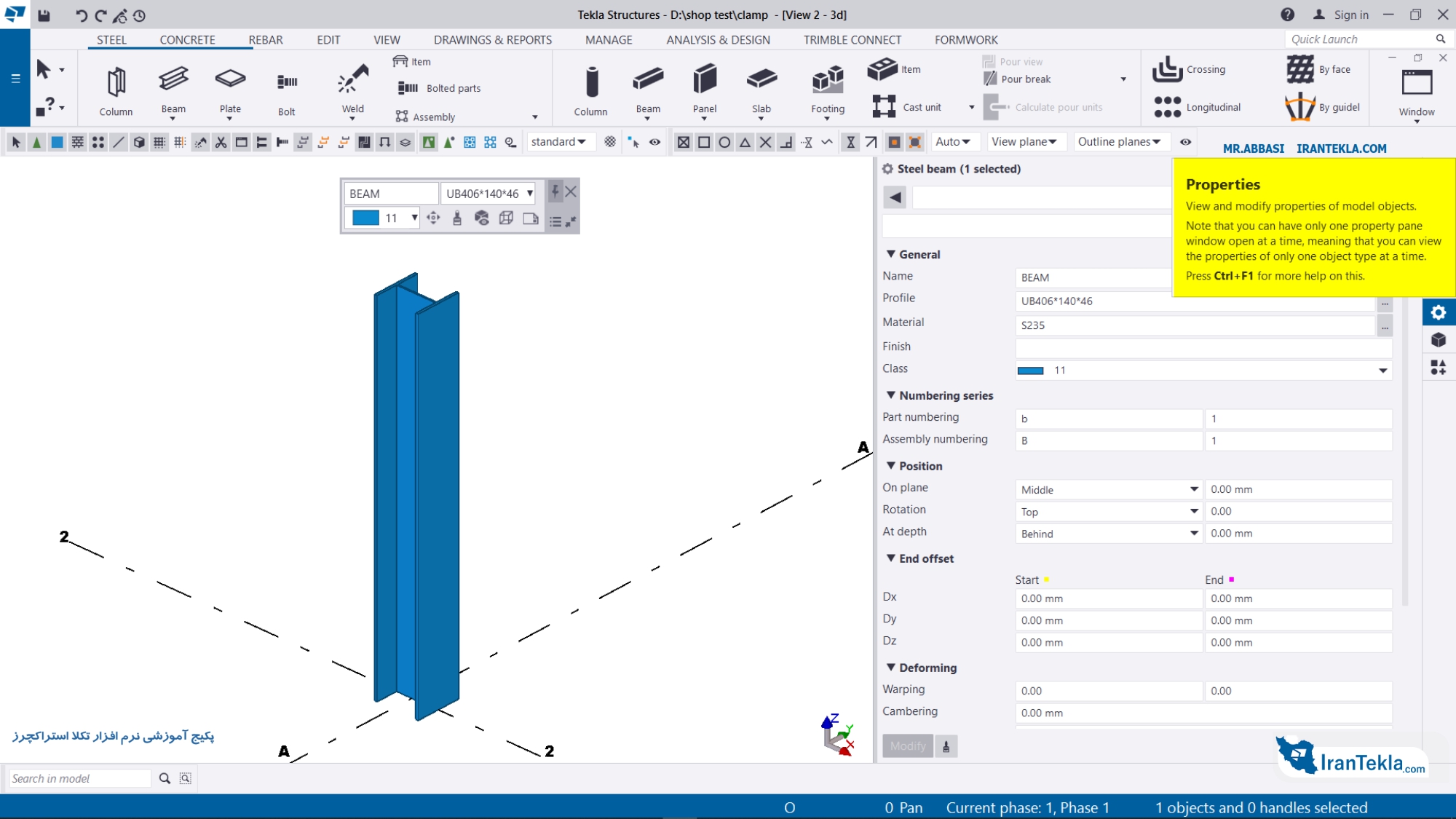
Task: Open On plane Middle dropdown
Action: coord(1109,489)
